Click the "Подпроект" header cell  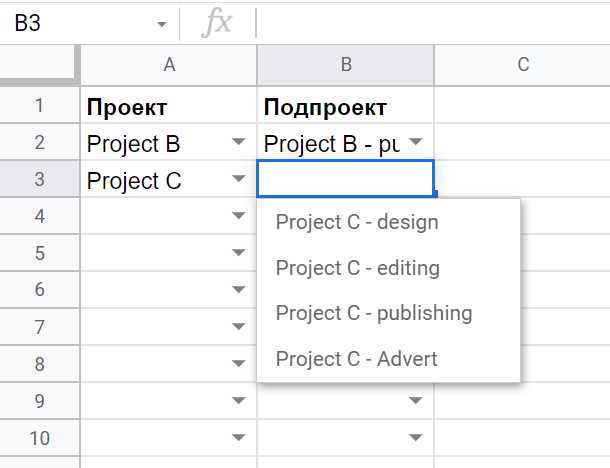[345, 107]
